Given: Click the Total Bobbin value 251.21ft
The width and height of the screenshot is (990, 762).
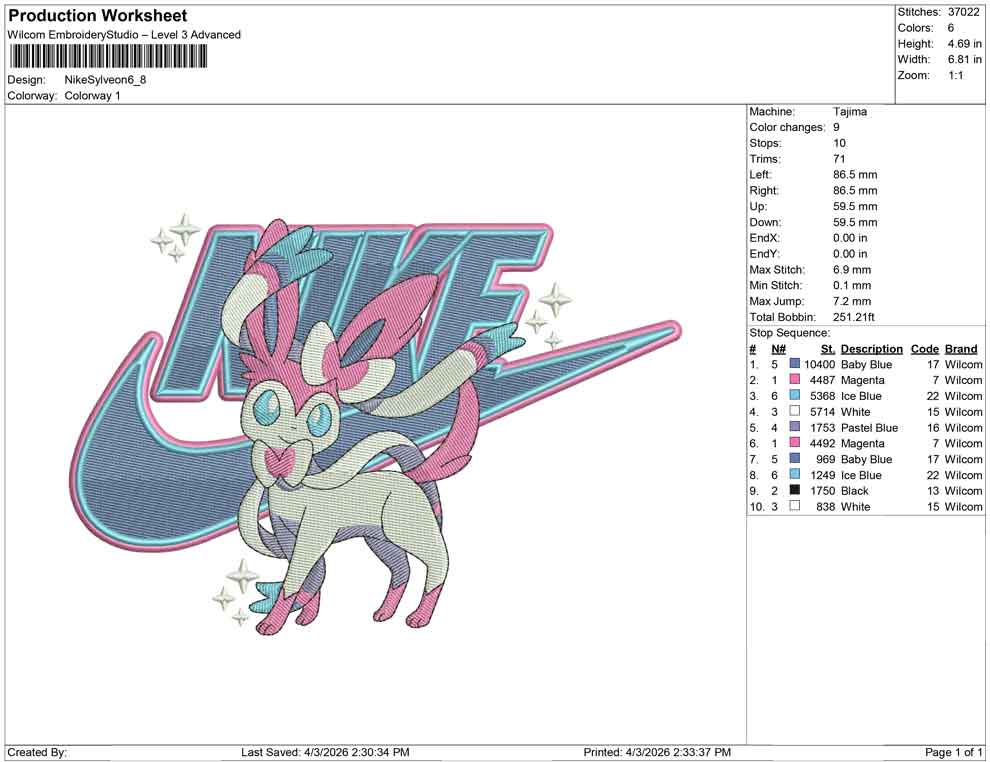Looking at the screenshot, I should tap(853, 317).
